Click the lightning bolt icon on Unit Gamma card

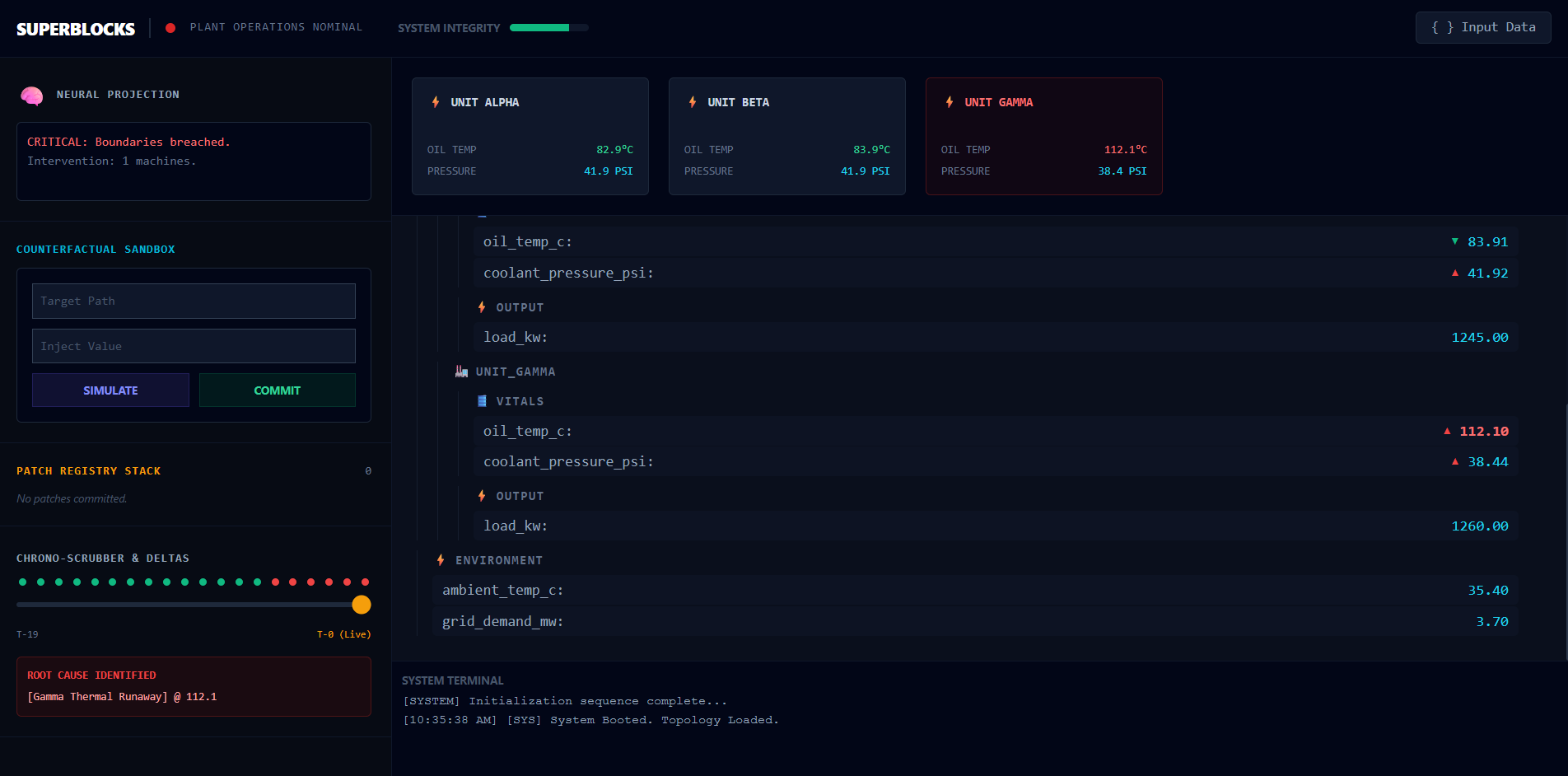click(950, 102)
